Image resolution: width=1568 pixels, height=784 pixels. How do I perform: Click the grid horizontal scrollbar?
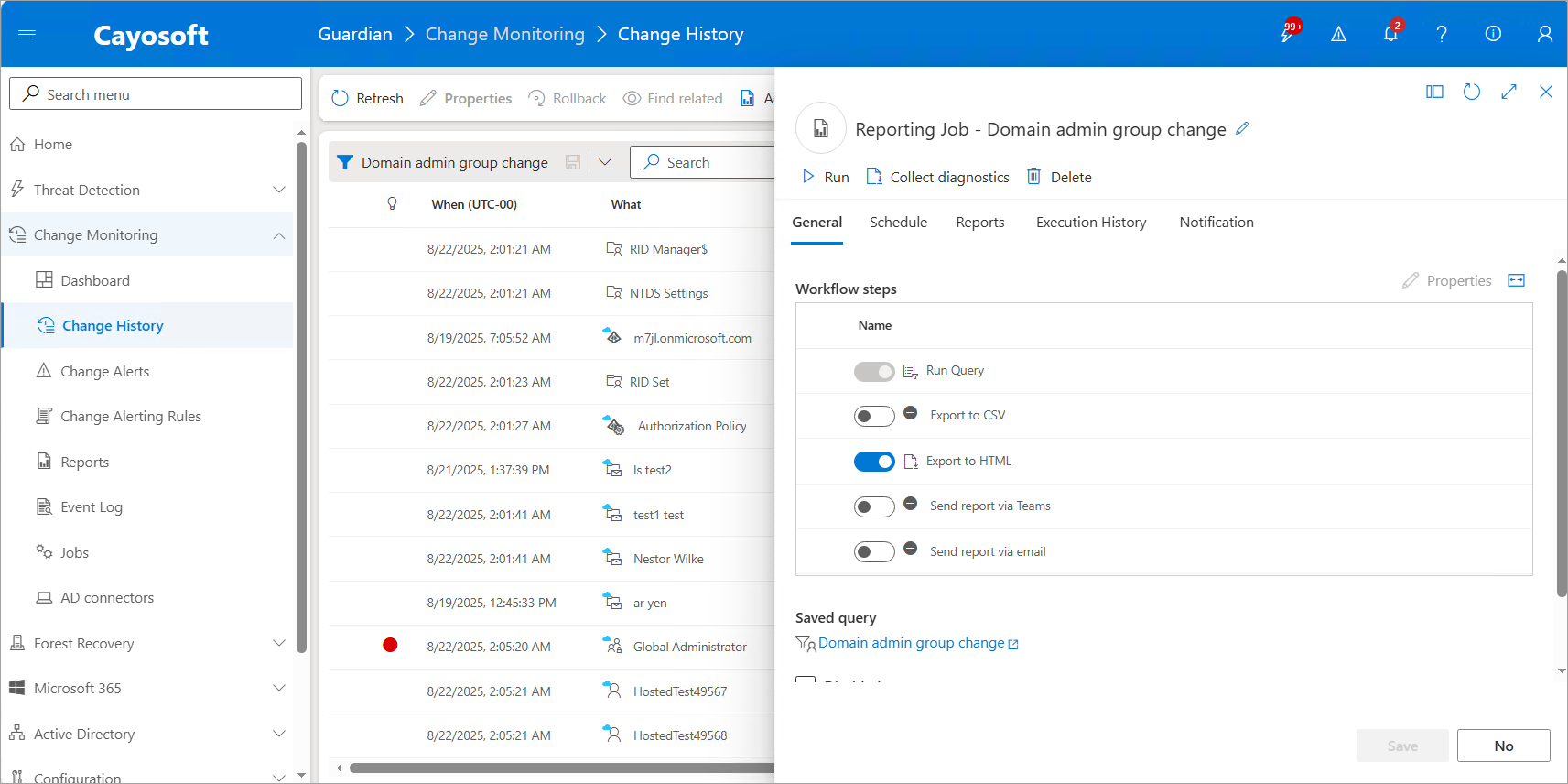pos(562,768)
